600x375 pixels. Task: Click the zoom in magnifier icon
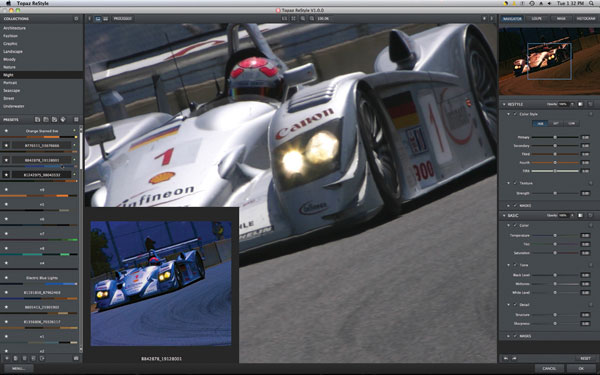coord(303,18)
